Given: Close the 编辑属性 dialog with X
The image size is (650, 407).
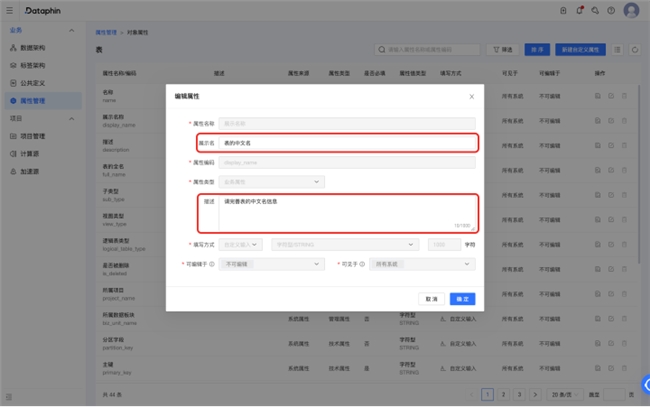Looking at the screenshot, I should (471, 97).
